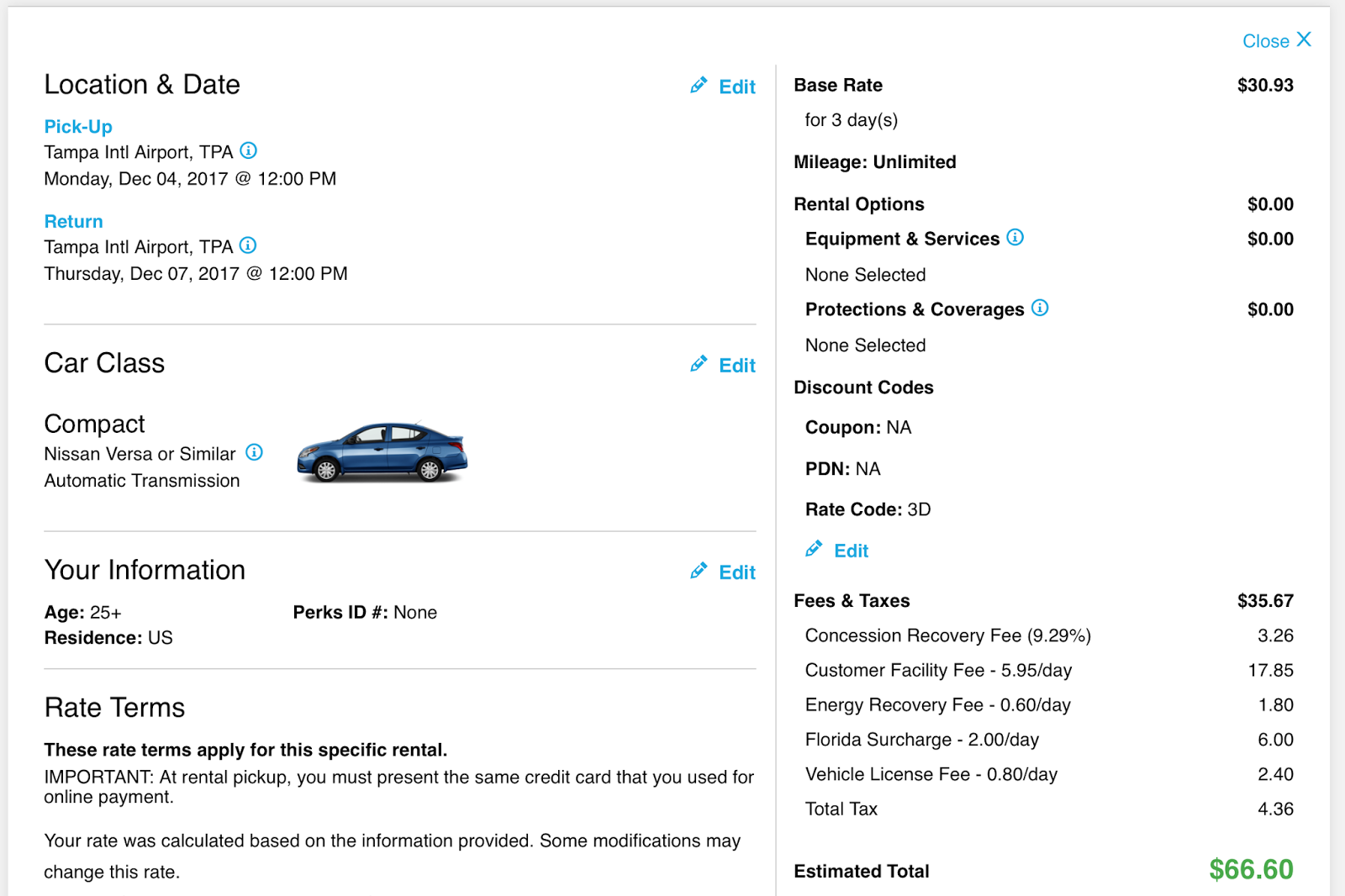Select the Return heading
This screenshot has width=1345, height=896.
[x=74, y=221]
